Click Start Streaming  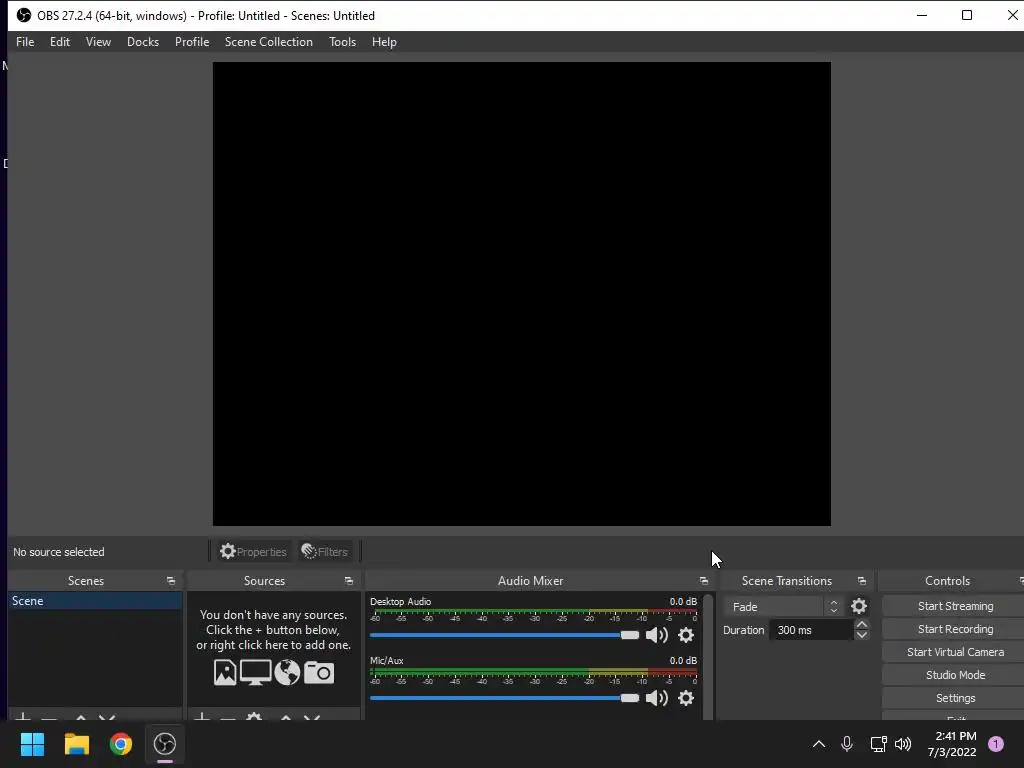click(955, 606)
